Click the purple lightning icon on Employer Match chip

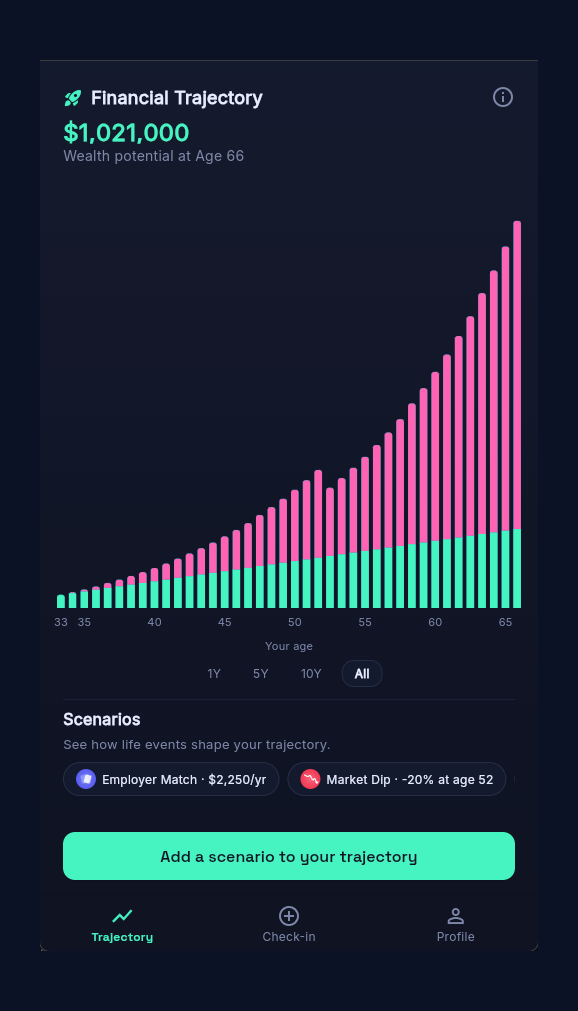point(86,779)
